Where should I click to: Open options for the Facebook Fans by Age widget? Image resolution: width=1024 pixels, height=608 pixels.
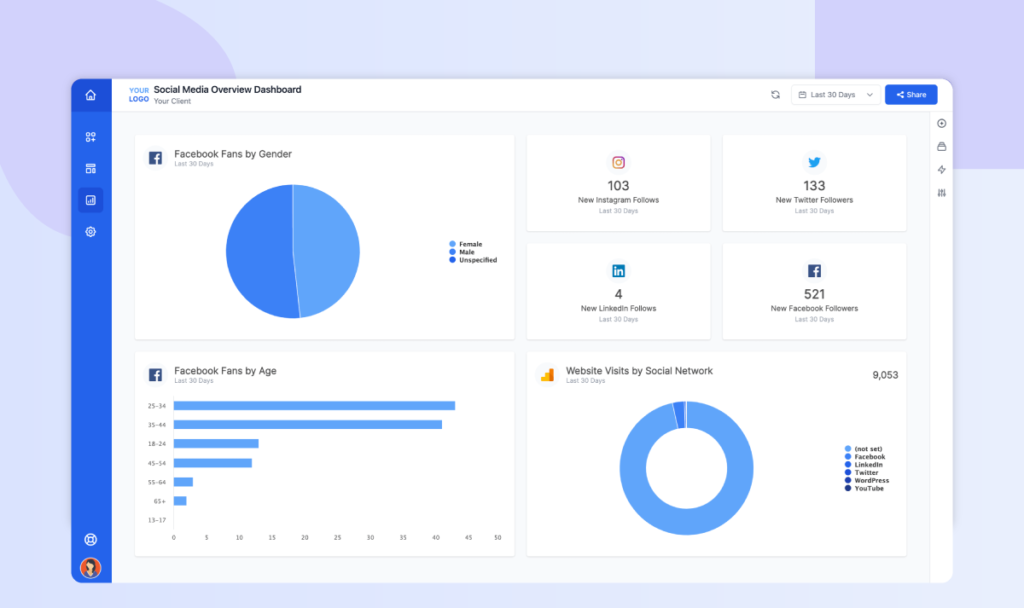[x=497, y=370]
